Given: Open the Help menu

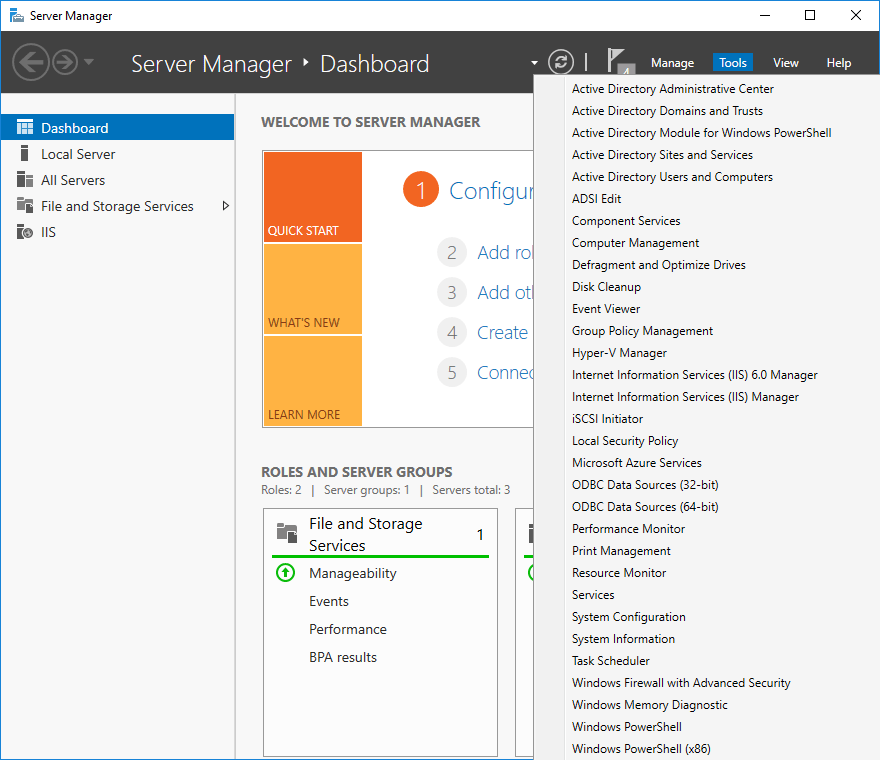Looking at the screenshot, I should pos(838,63).
